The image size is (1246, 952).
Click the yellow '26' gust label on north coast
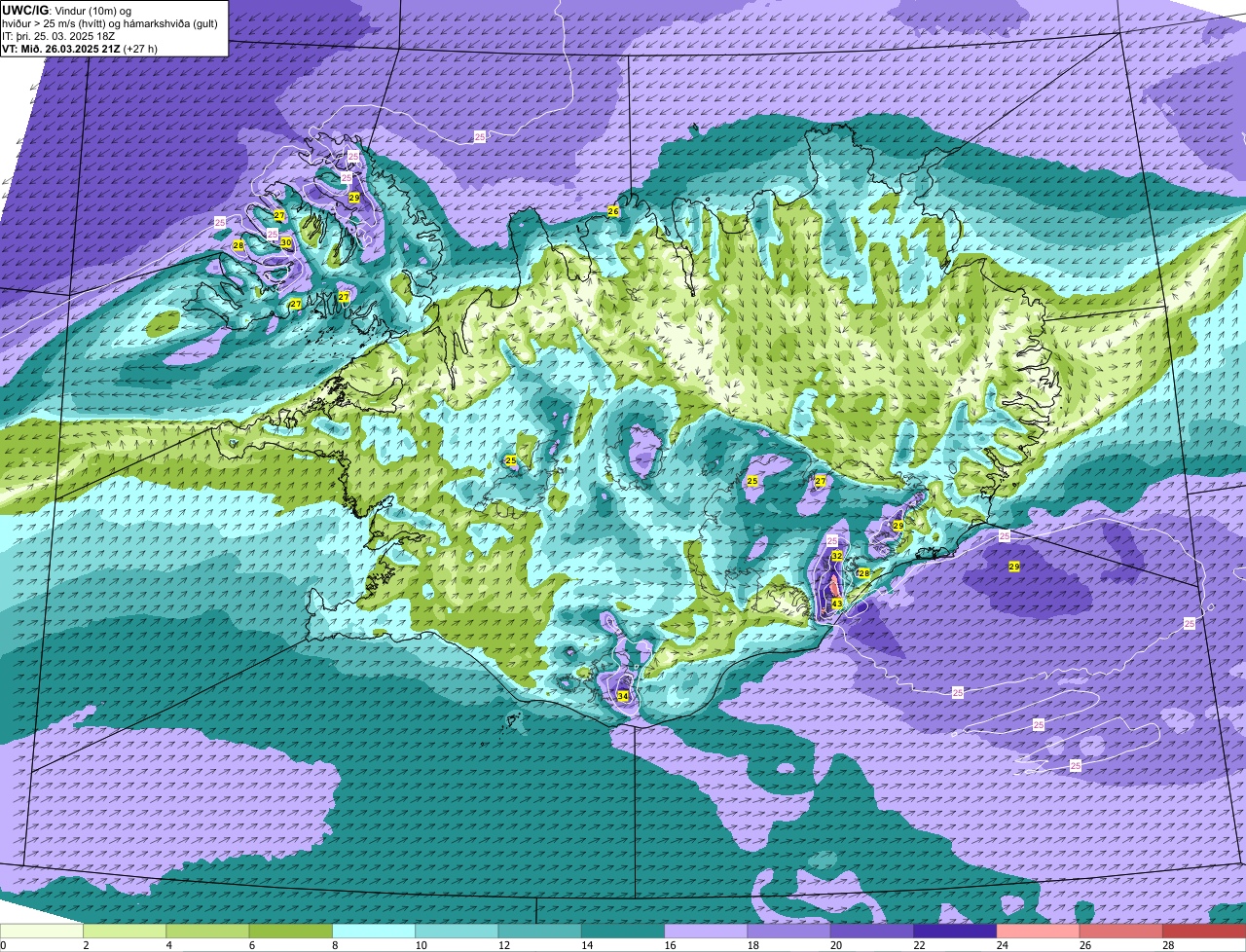click(x=613, y=211)
